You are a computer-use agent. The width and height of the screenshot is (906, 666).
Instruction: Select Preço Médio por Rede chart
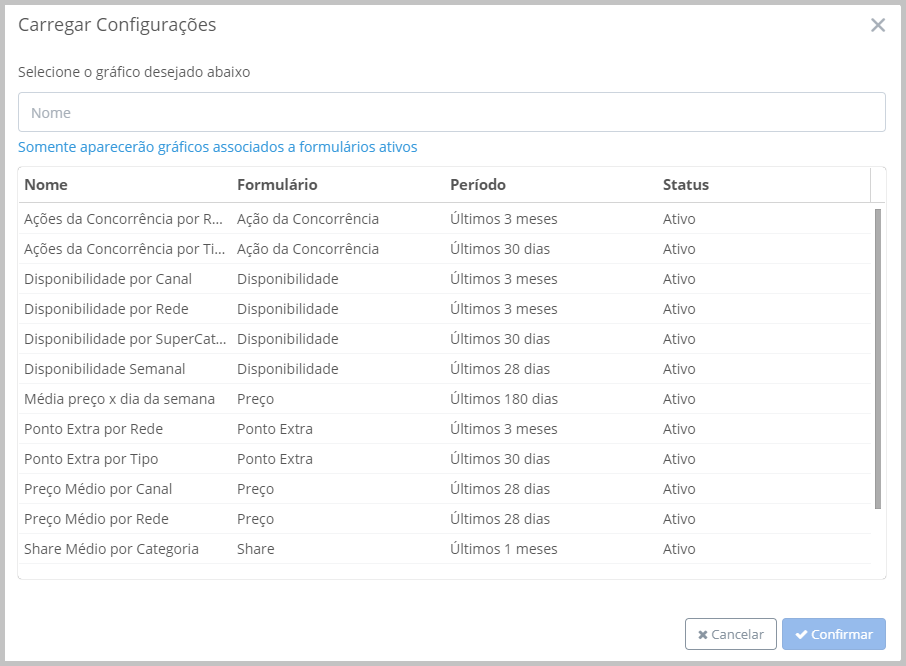96,519
